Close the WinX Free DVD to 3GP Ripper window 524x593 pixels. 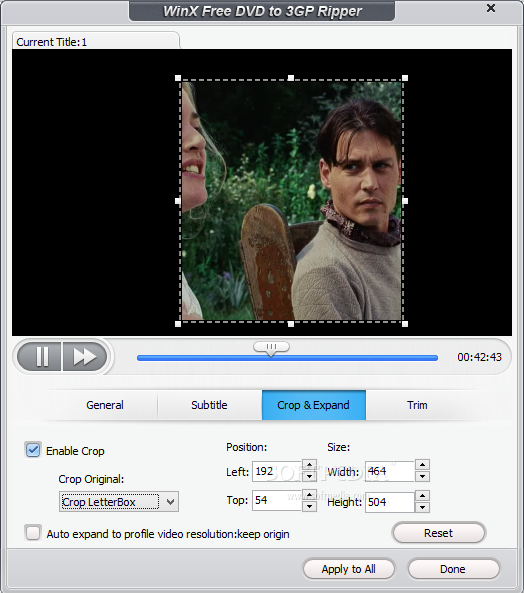[x=491, y=8]
